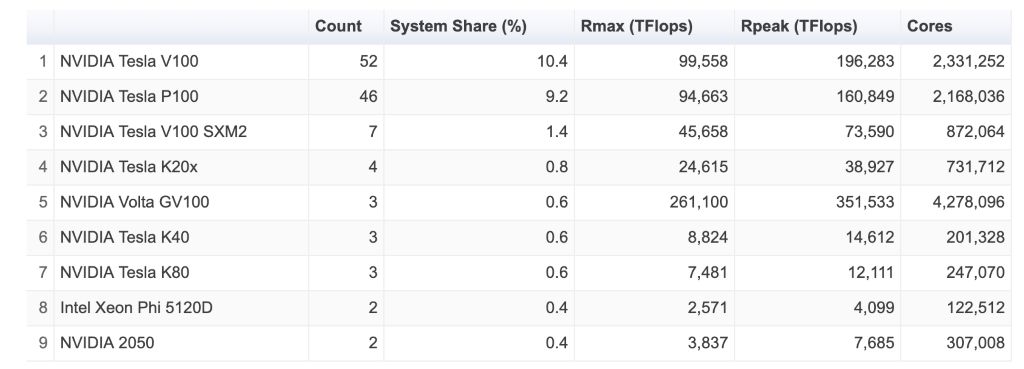Select the NVIDIA Tesla K40 entry

click(125, 237)
